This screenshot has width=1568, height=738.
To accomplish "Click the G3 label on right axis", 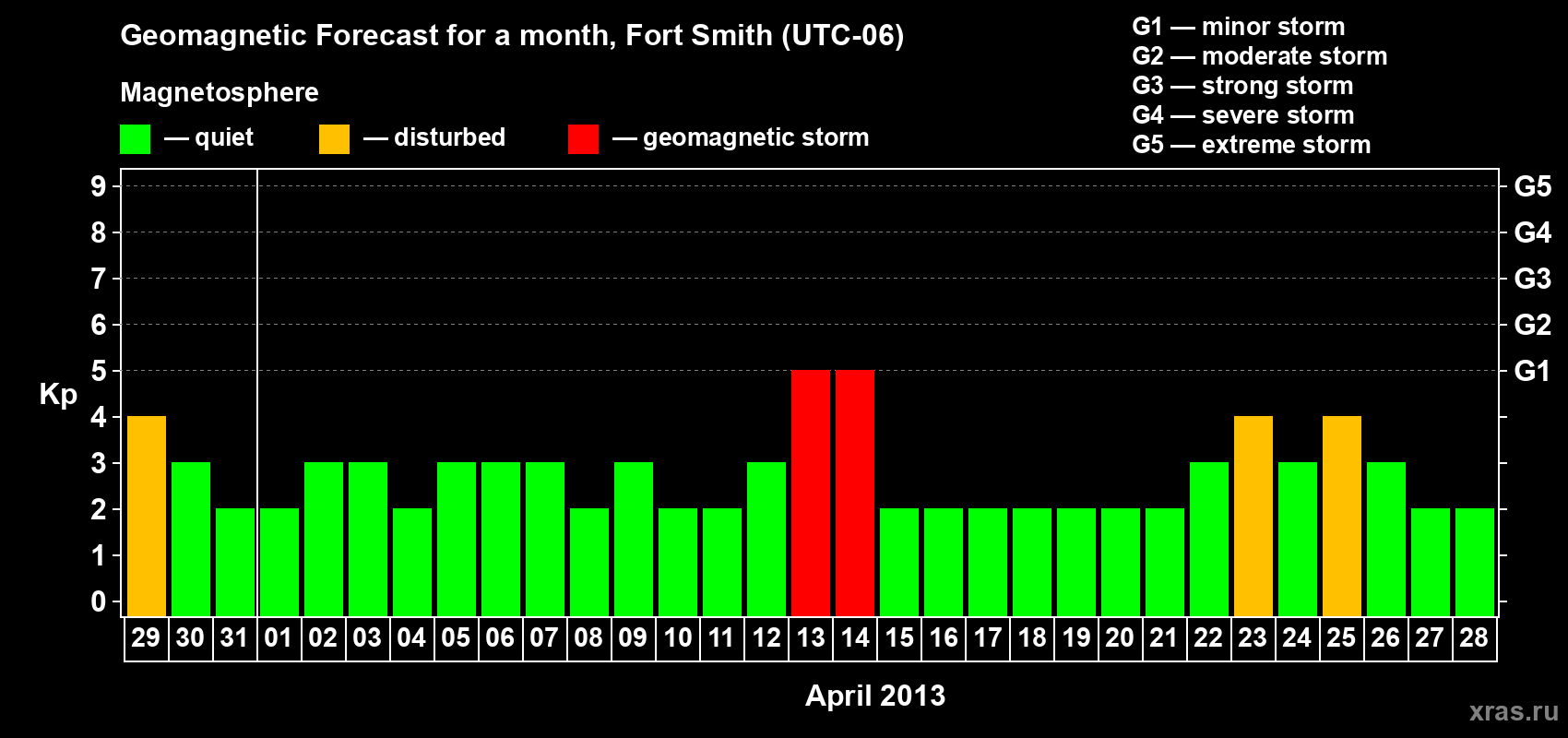I will [1533, 279].
